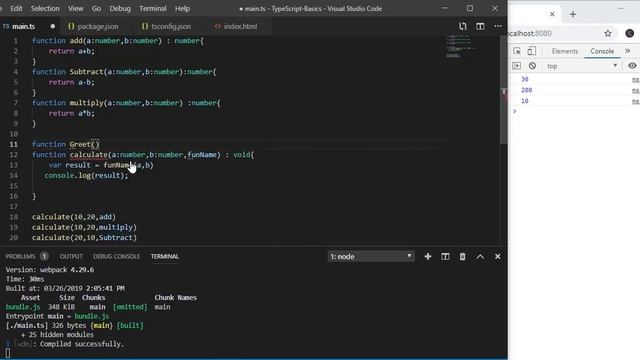The width and height of the screenshot is (640, 360).
Task: Click calculate(10,20,multiply) on line 19
Action: [84, 227]
